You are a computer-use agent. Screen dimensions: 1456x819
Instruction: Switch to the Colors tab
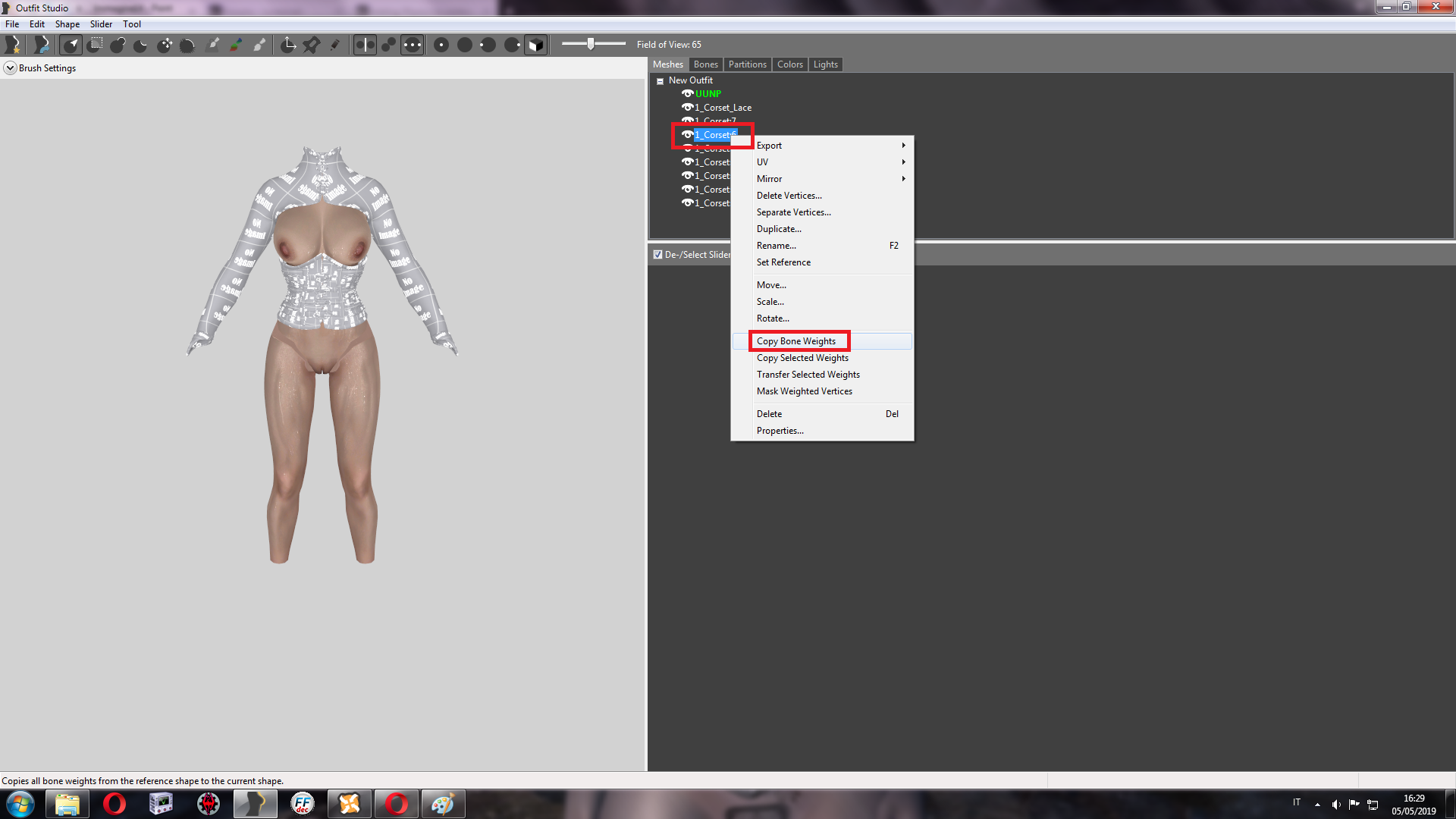[x=790, y=64]
